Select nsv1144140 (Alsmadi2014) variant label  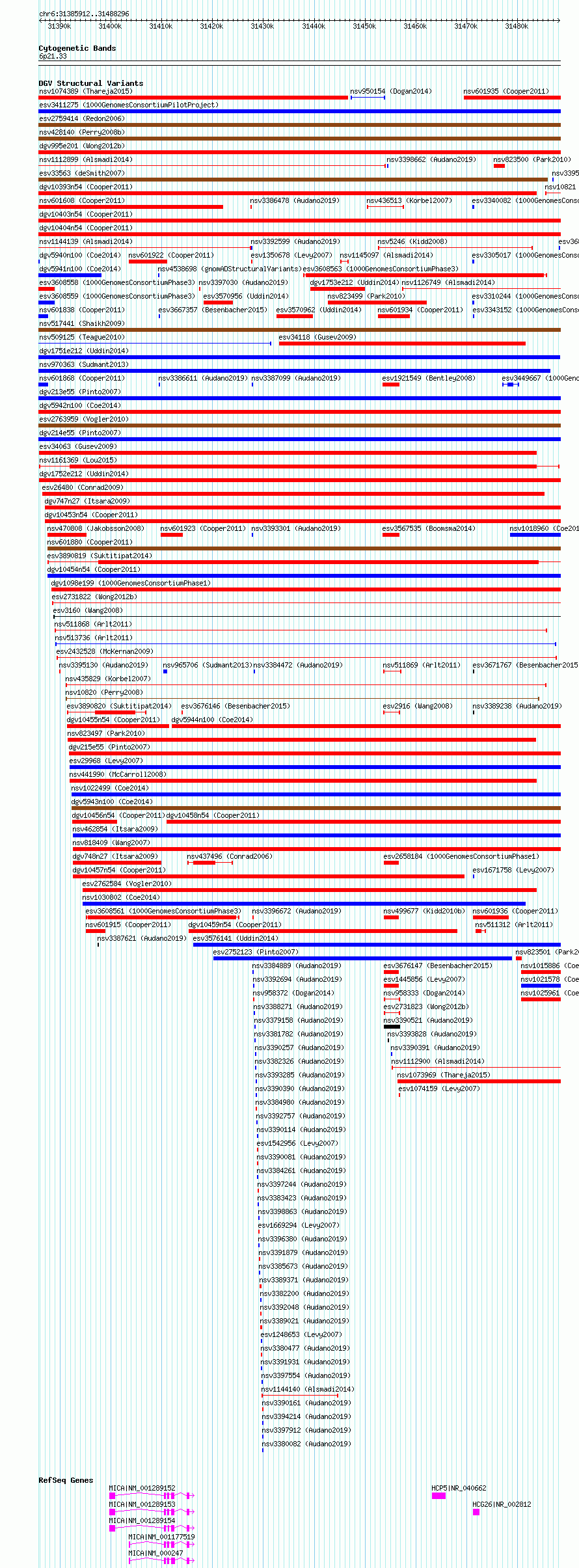pyautogui.click(x=308, y=1389)
